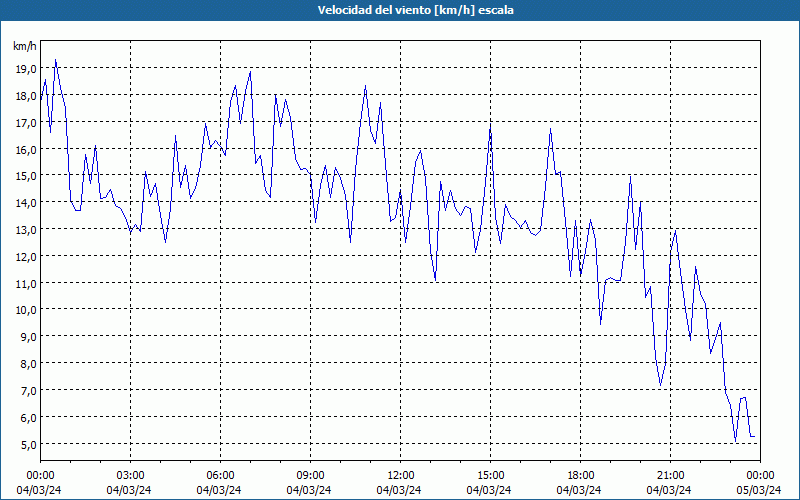Click the 05/03/24 date label

[x=759, y=490]
